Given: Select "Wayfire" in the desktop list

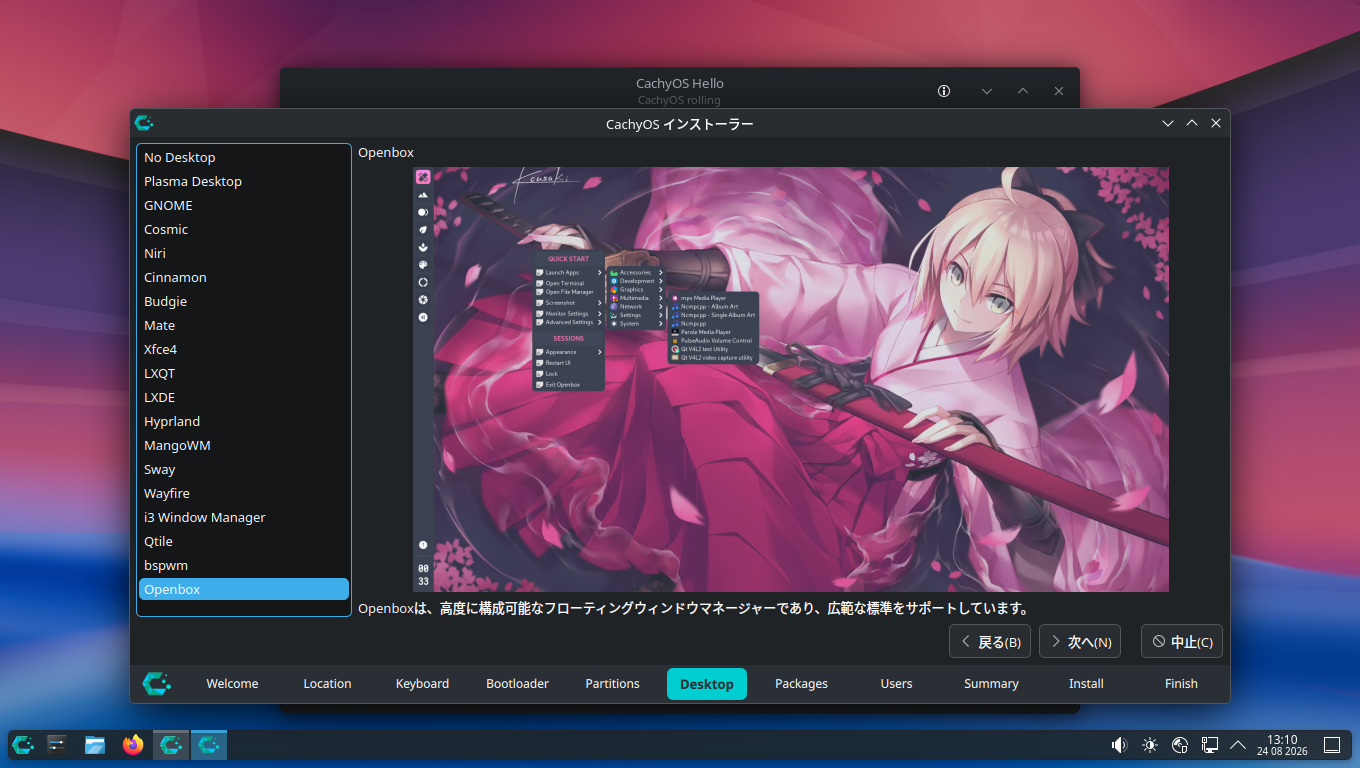Looking at the screenshot, I should (244, 493).
